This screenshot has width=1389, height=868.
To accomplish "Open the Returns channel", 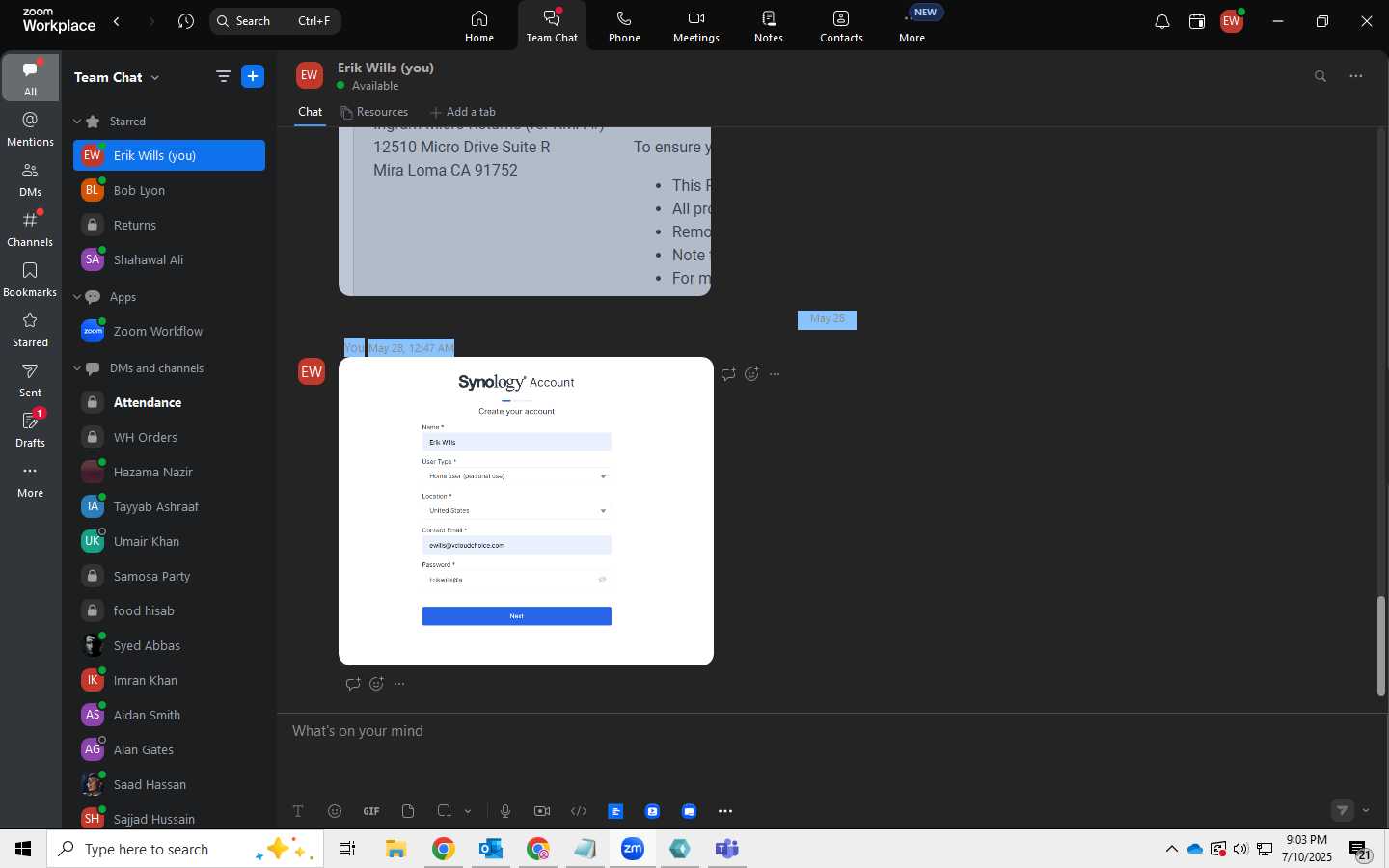I will [x=169, y=225].
